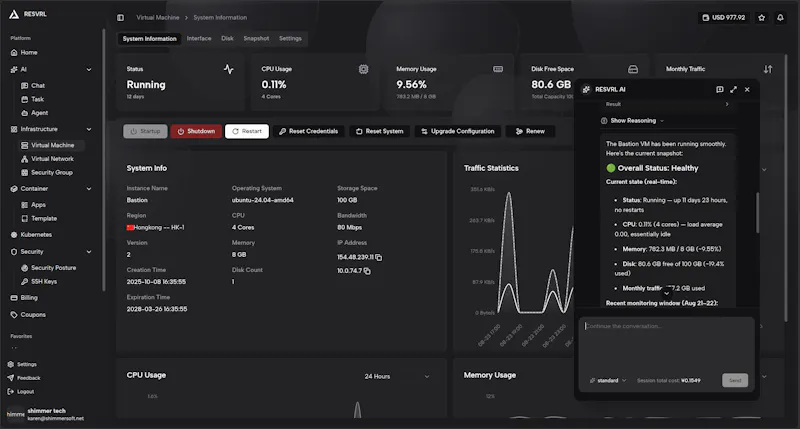Click Upgrade Configuration button
This screenshot has height=429, width=800.
458,132
